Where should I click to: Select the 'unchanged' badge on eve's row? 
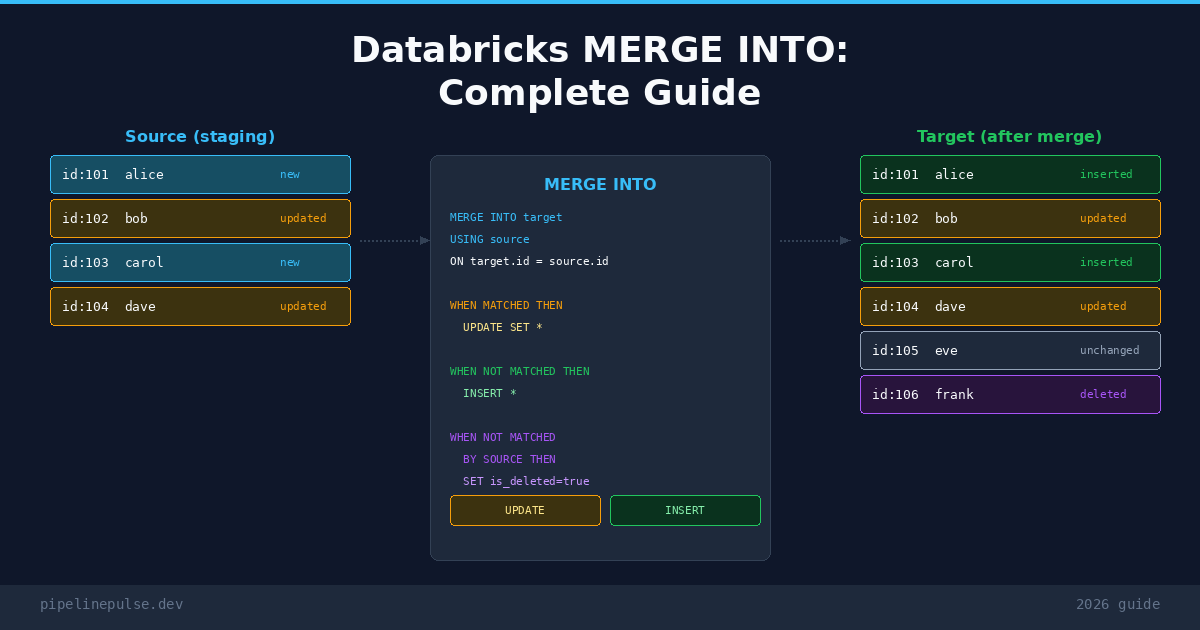[x=1109, y=350]
